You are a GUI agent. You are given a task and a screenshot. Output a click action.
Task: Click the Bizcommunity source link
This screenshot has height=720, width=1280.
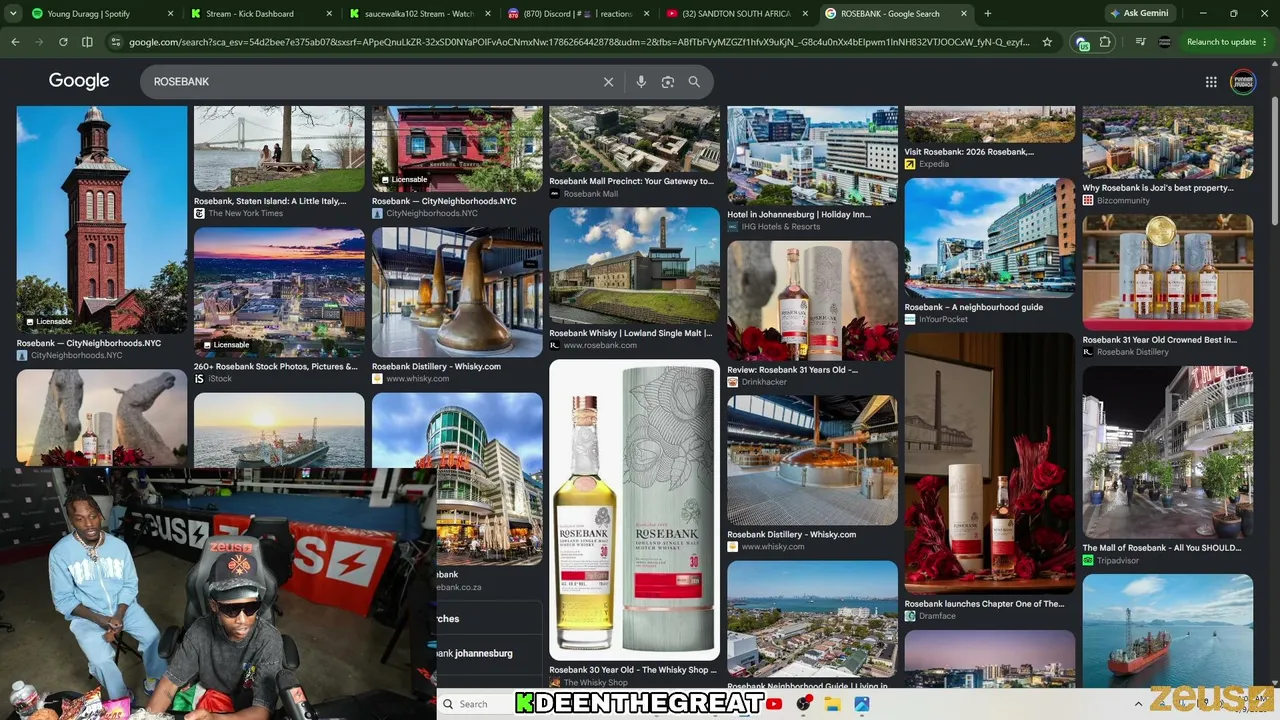point(1123,200)
